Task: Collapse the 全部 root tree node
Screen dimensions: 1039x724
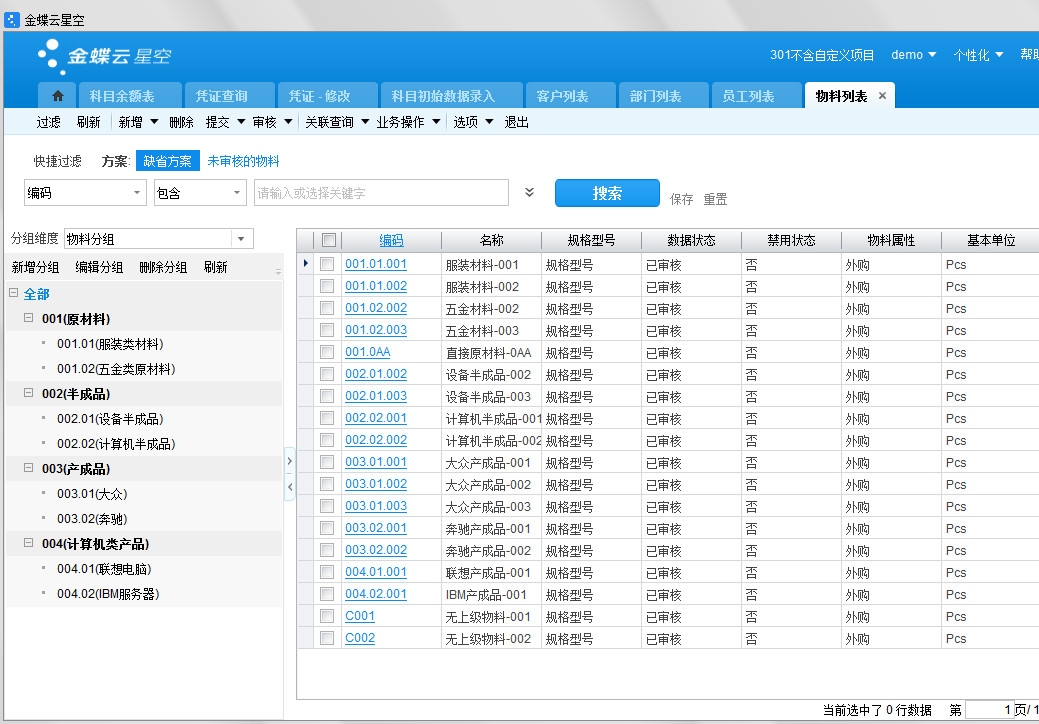Action: (13, 294)
